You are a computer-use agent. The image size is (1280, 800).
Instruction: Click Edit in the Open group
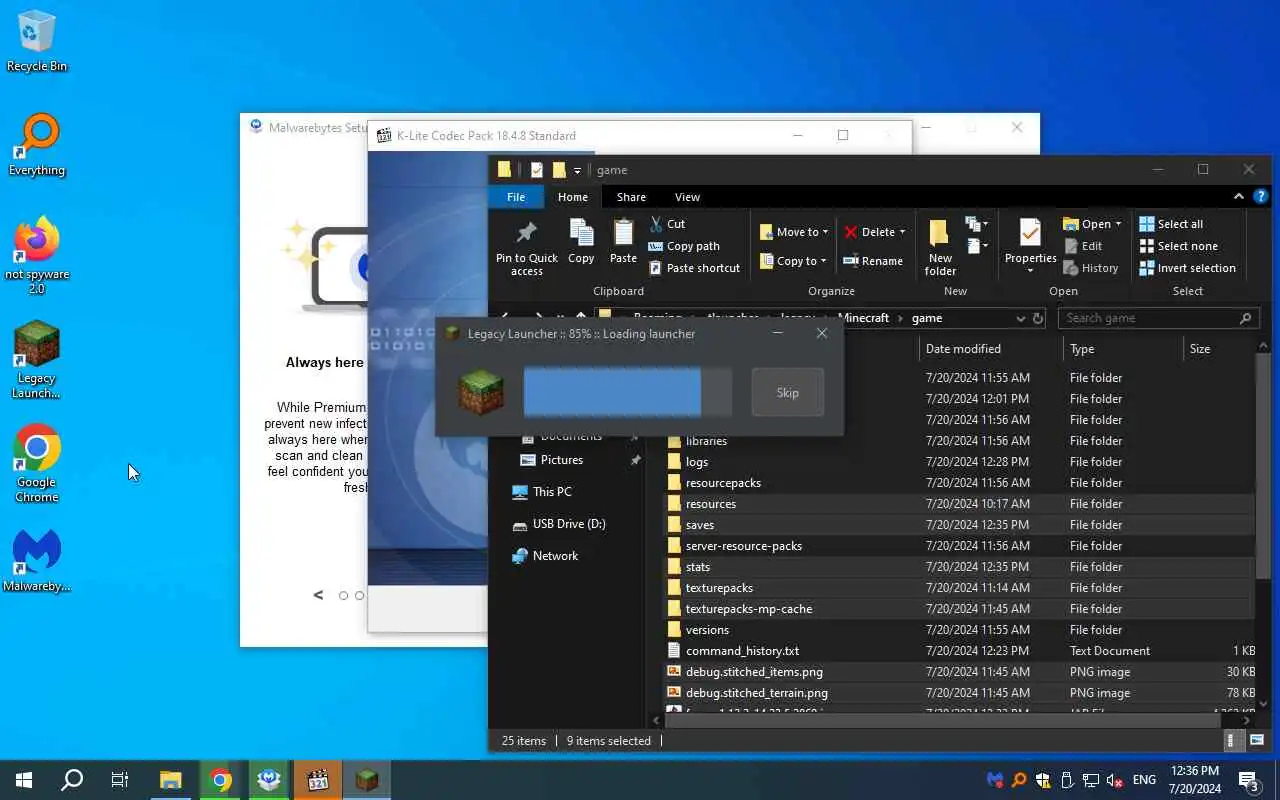click(1083, 246)
